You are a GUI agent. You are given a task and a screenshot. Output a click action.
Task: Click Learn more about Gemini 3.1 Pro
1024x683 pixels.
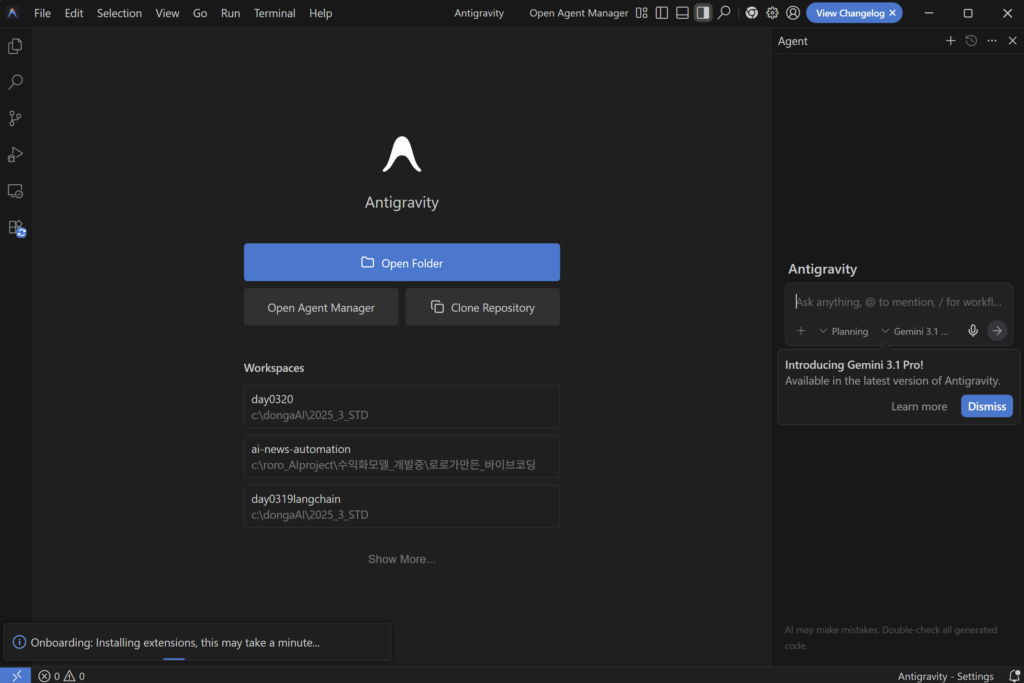click(919, 406)
